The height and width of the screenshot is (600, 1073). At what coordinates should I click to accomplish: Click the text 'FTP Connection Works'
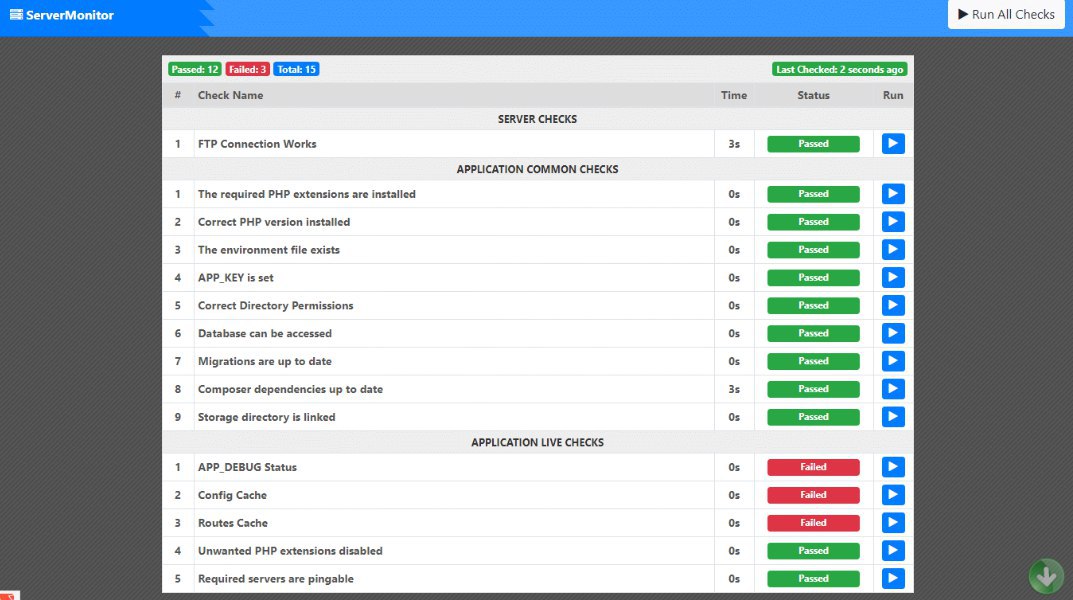257,144
